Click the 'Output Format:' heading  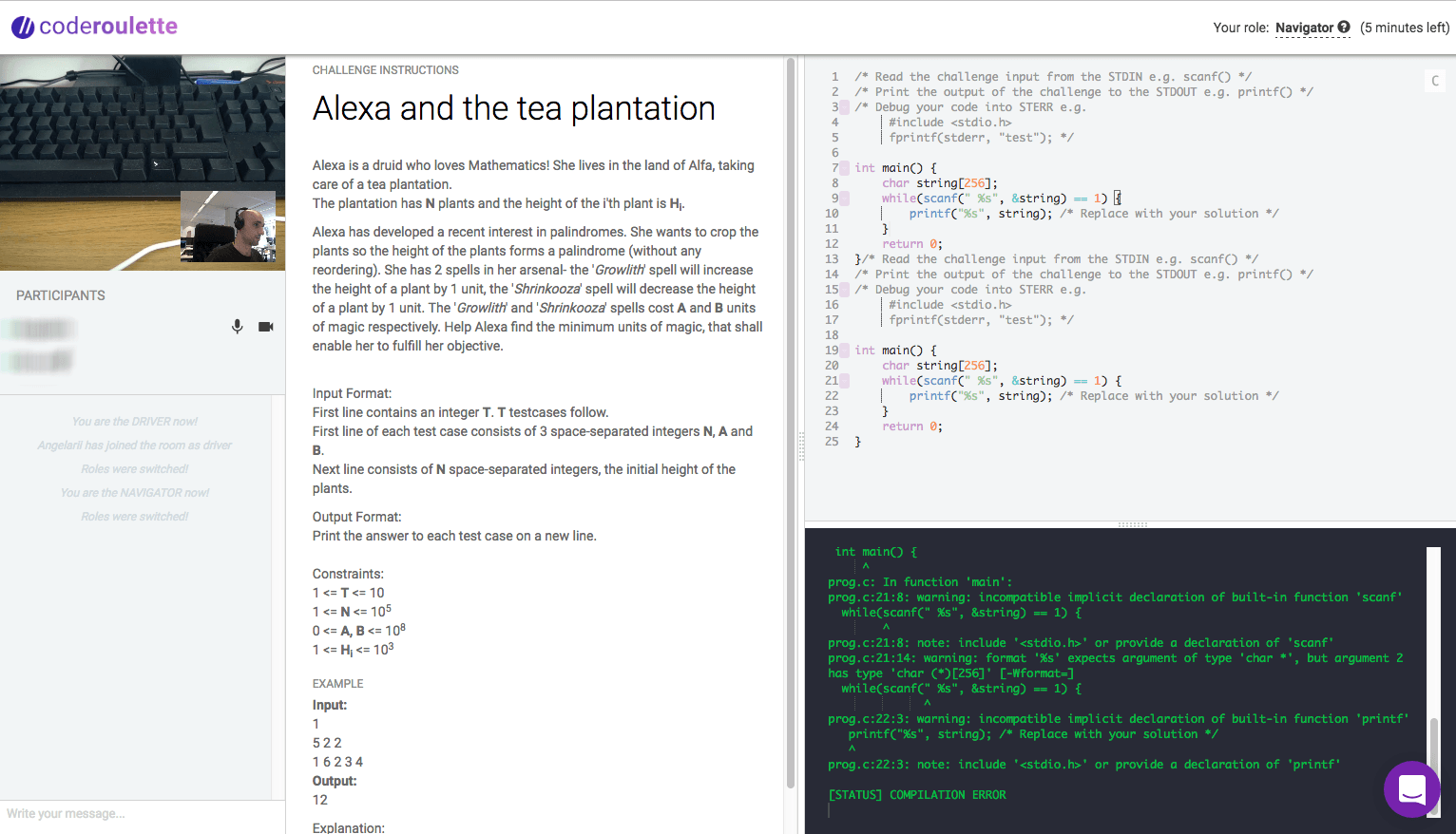coord(357,517)
